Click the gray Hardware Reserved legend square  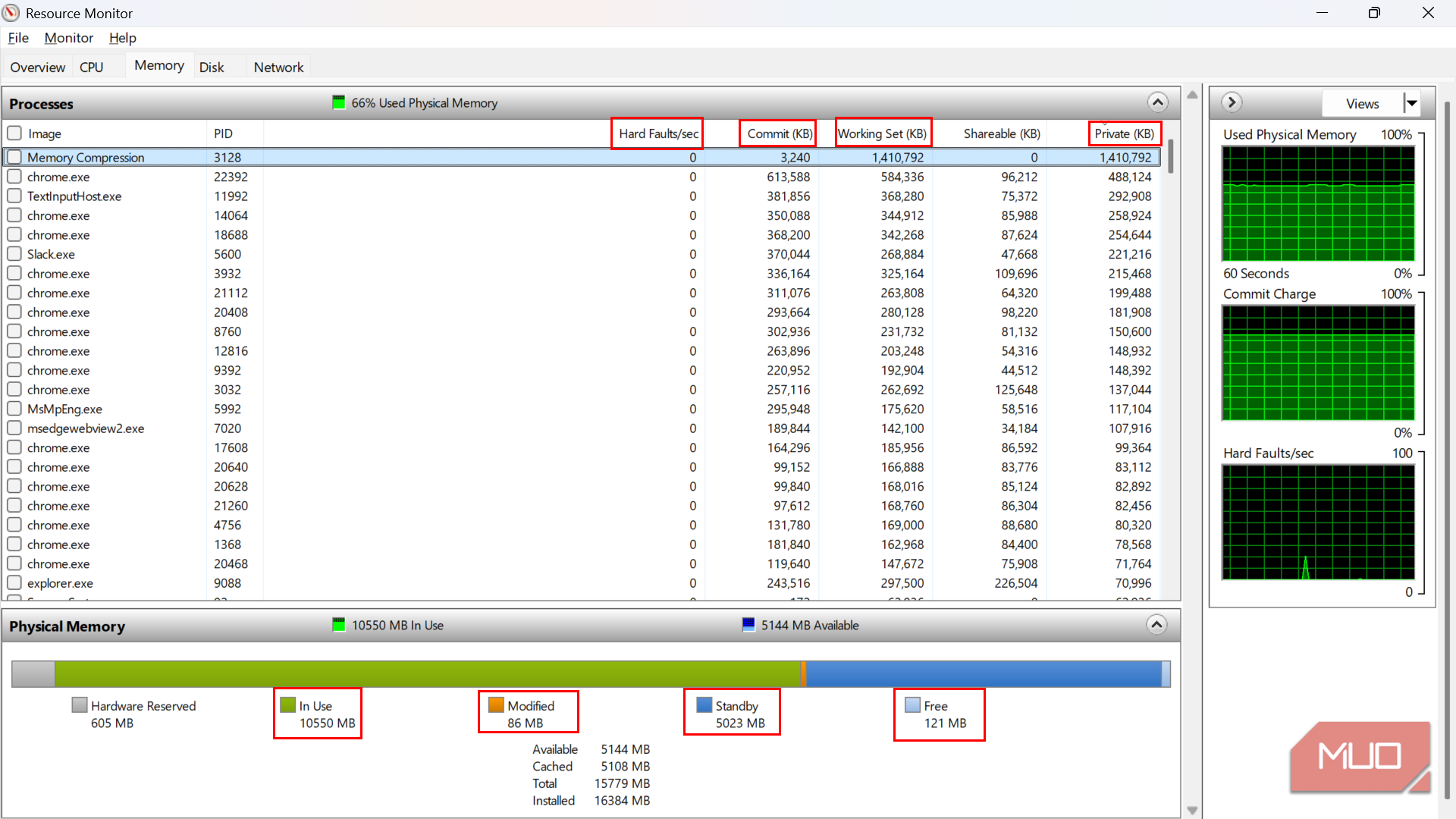coord(80,705)
